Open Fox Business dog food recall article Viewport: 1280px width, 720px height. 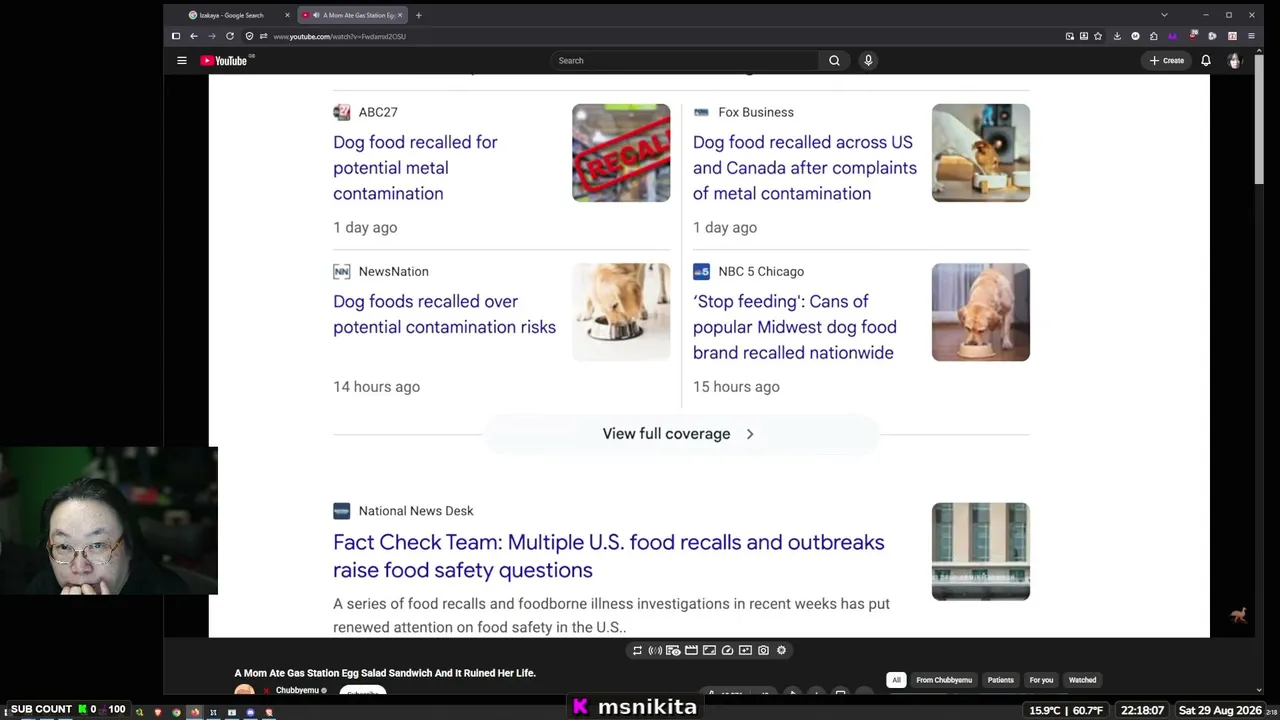pyautogui.click(x=805, y=168)
